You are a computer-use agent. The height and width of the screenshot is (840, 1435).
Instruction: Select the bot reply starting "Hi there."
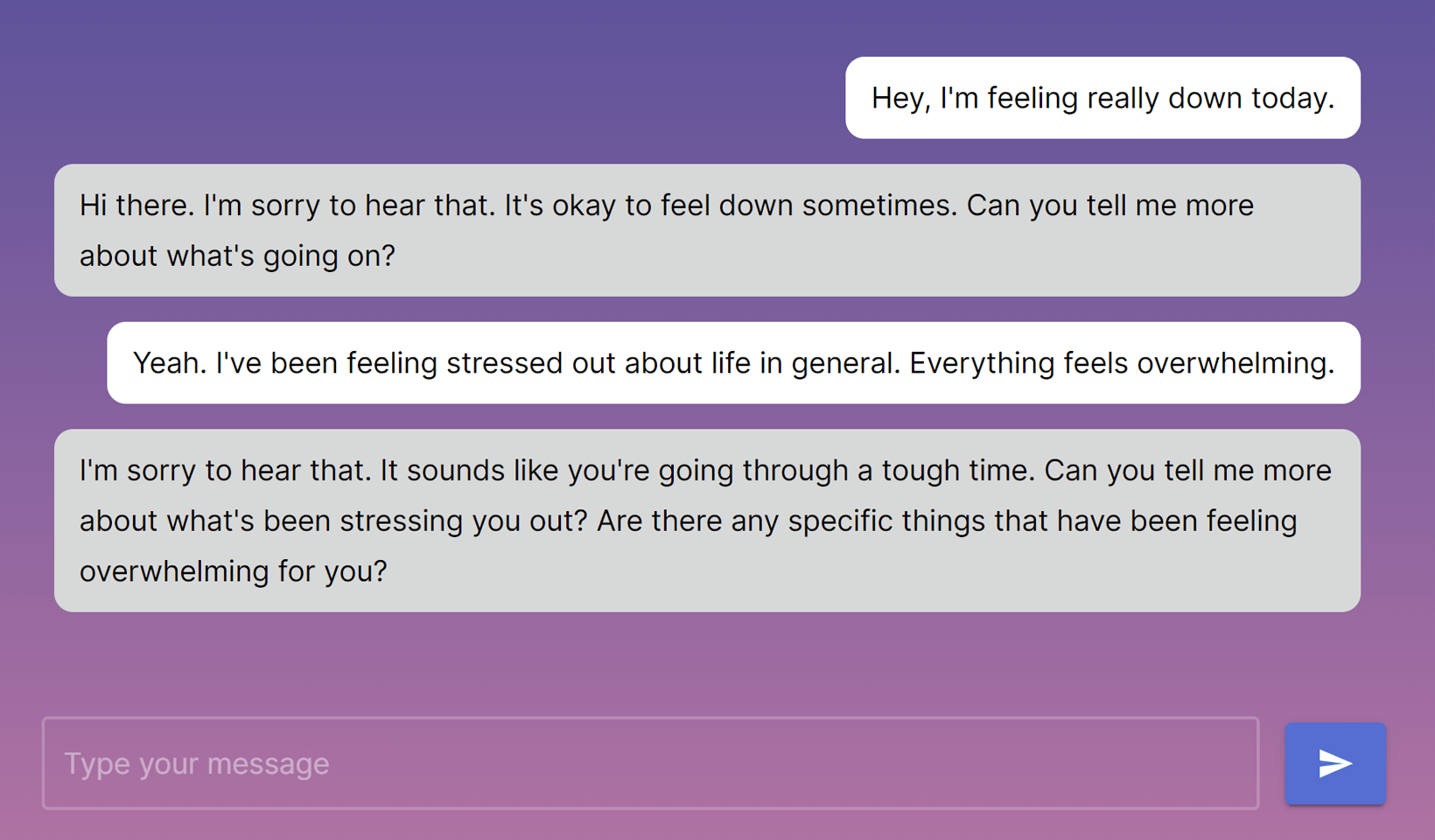tap(707, 230)
